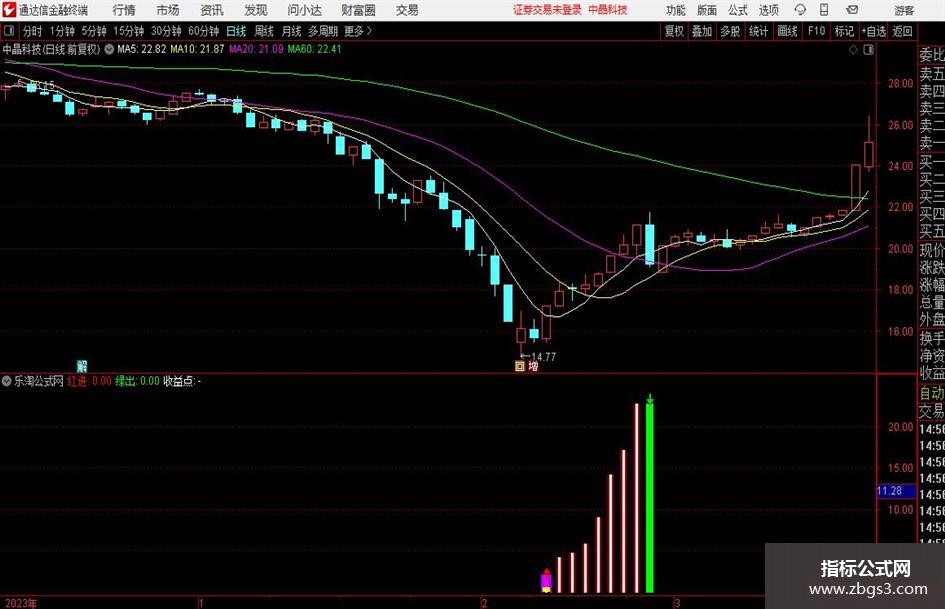Click the 11.28 value label on axis
Viewport: 945px width, 609px height.
[x=890, y=491]
